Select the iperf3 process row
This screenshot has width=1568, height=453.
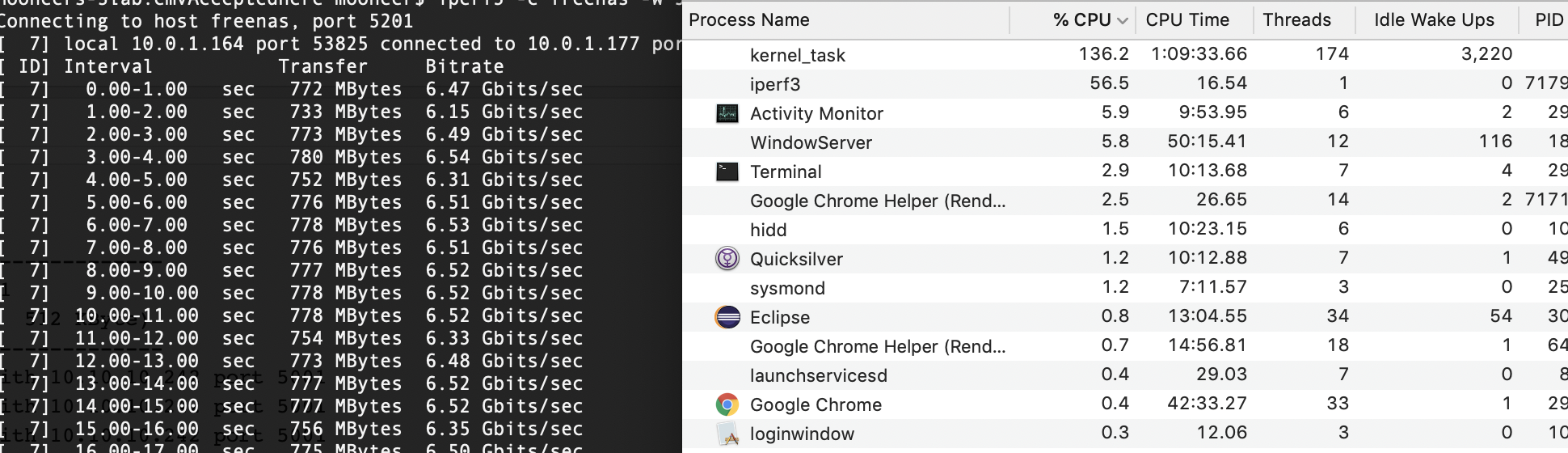[1125, 84]
